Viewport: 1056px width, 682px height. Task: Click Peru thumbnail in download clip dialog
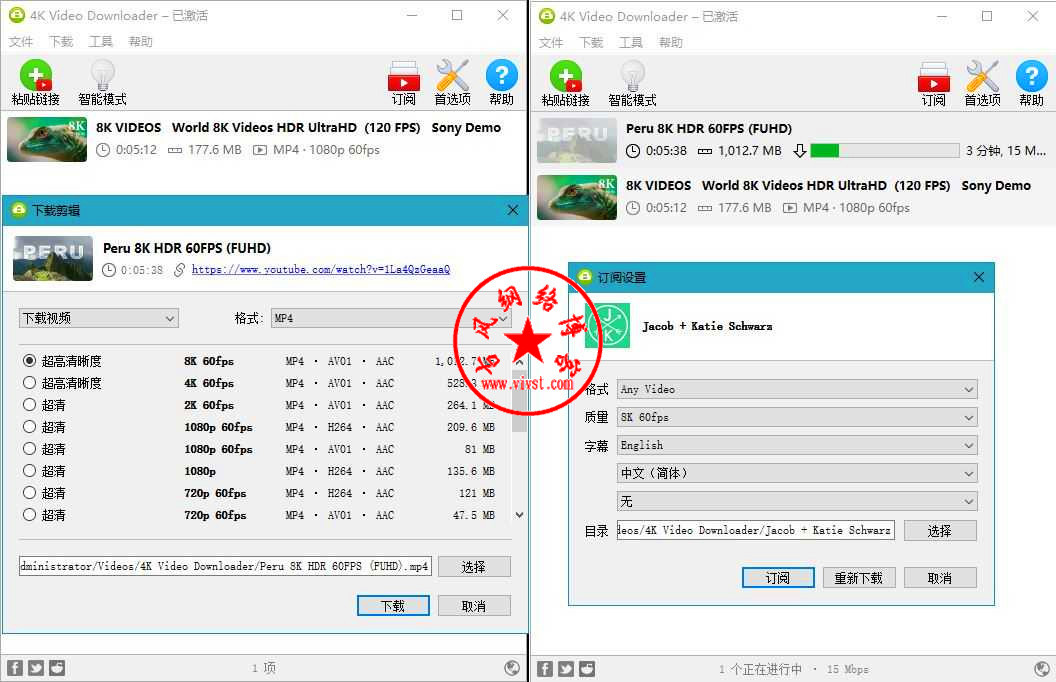tap(53, 259)
